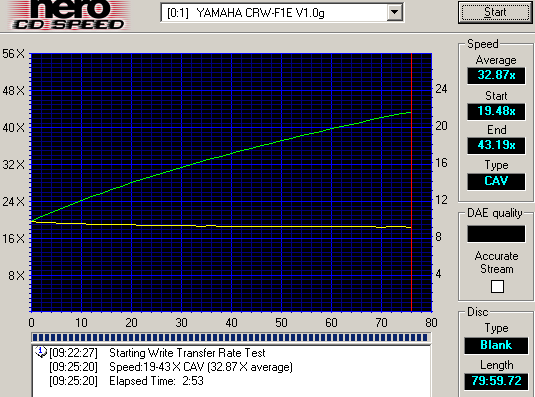Click the Start button
Viewport: 535px width, 397px height.
495,12
